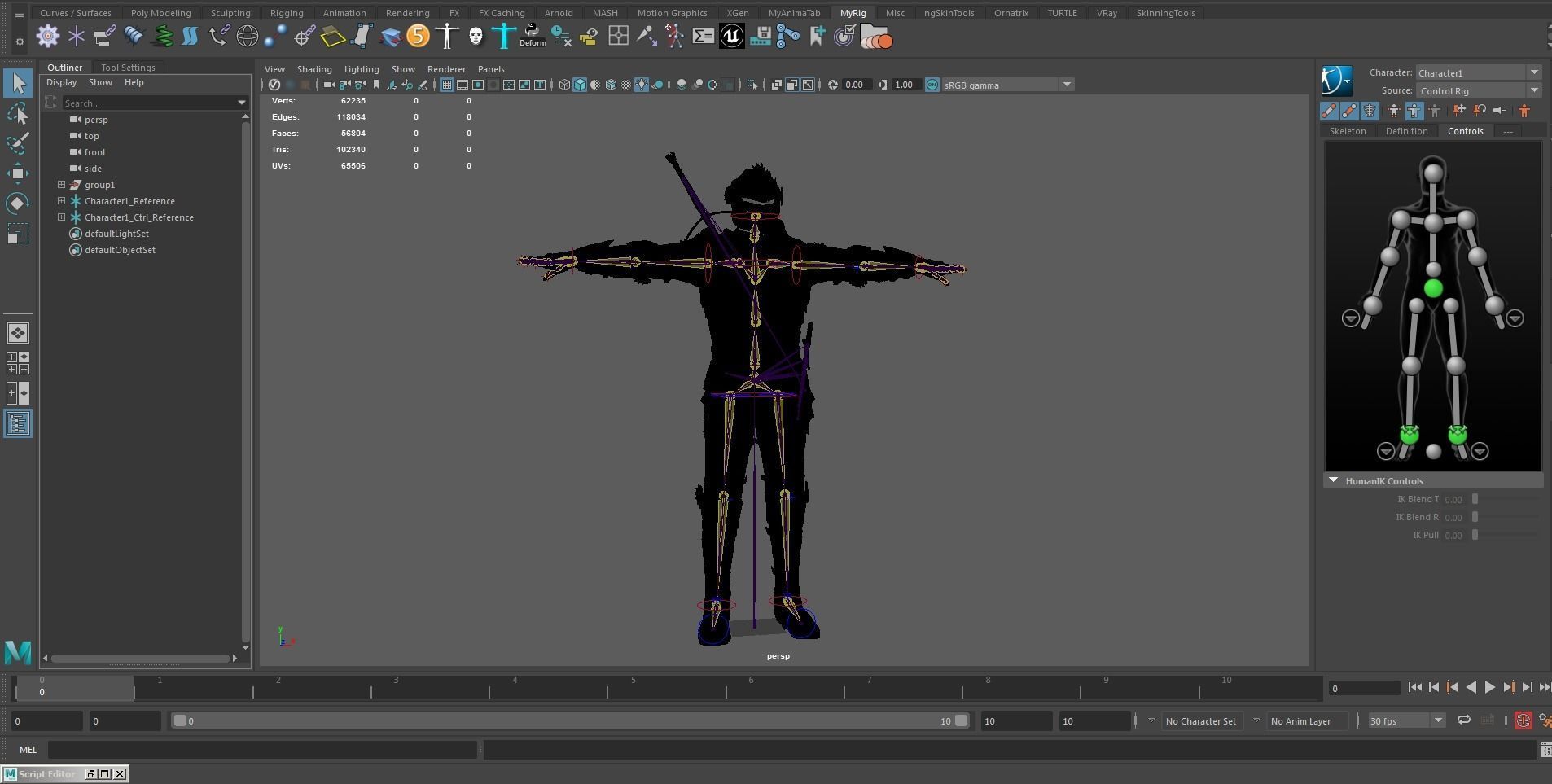Select defaultLightSet in Outliner
Viewport: 1552px width, 784px height.
tap(116, 234)
